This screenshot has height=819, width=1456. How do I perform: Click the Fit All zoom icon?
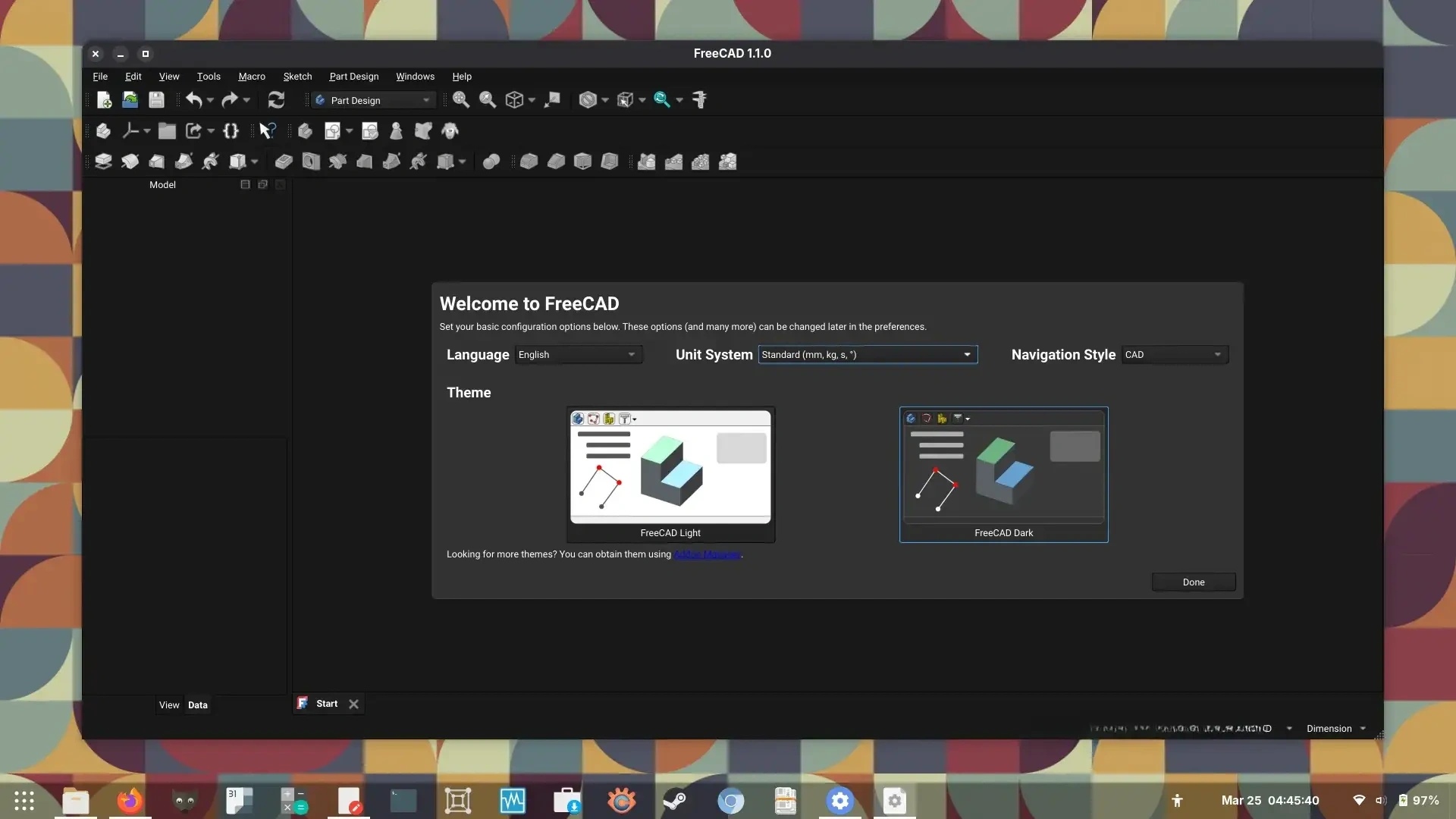(x=460, y=100)
